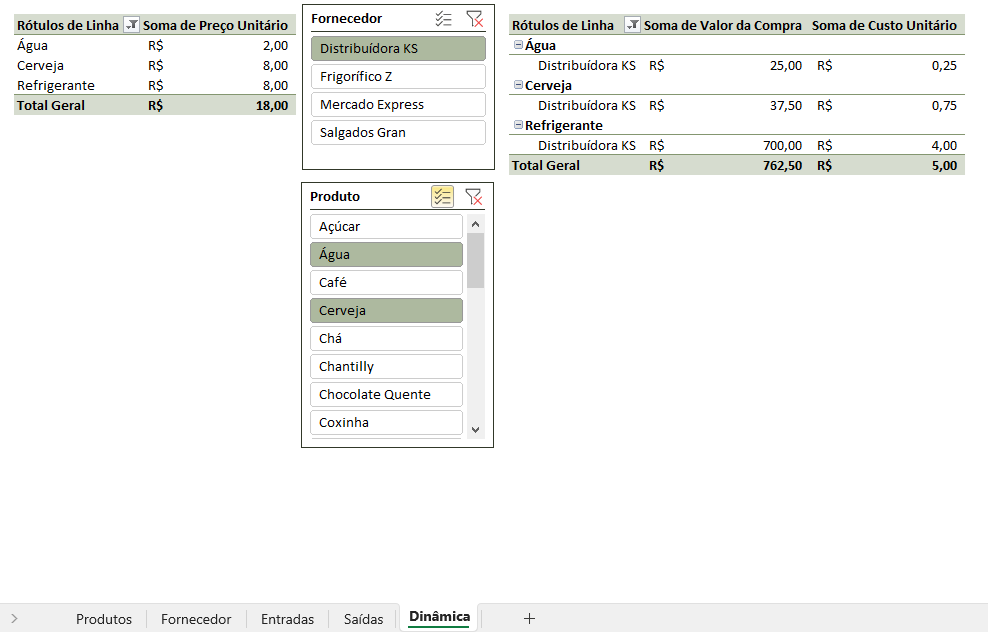The image size is (988, 632).
Task: Select Chantilly in Produto slicer
Action: point(386,366)
